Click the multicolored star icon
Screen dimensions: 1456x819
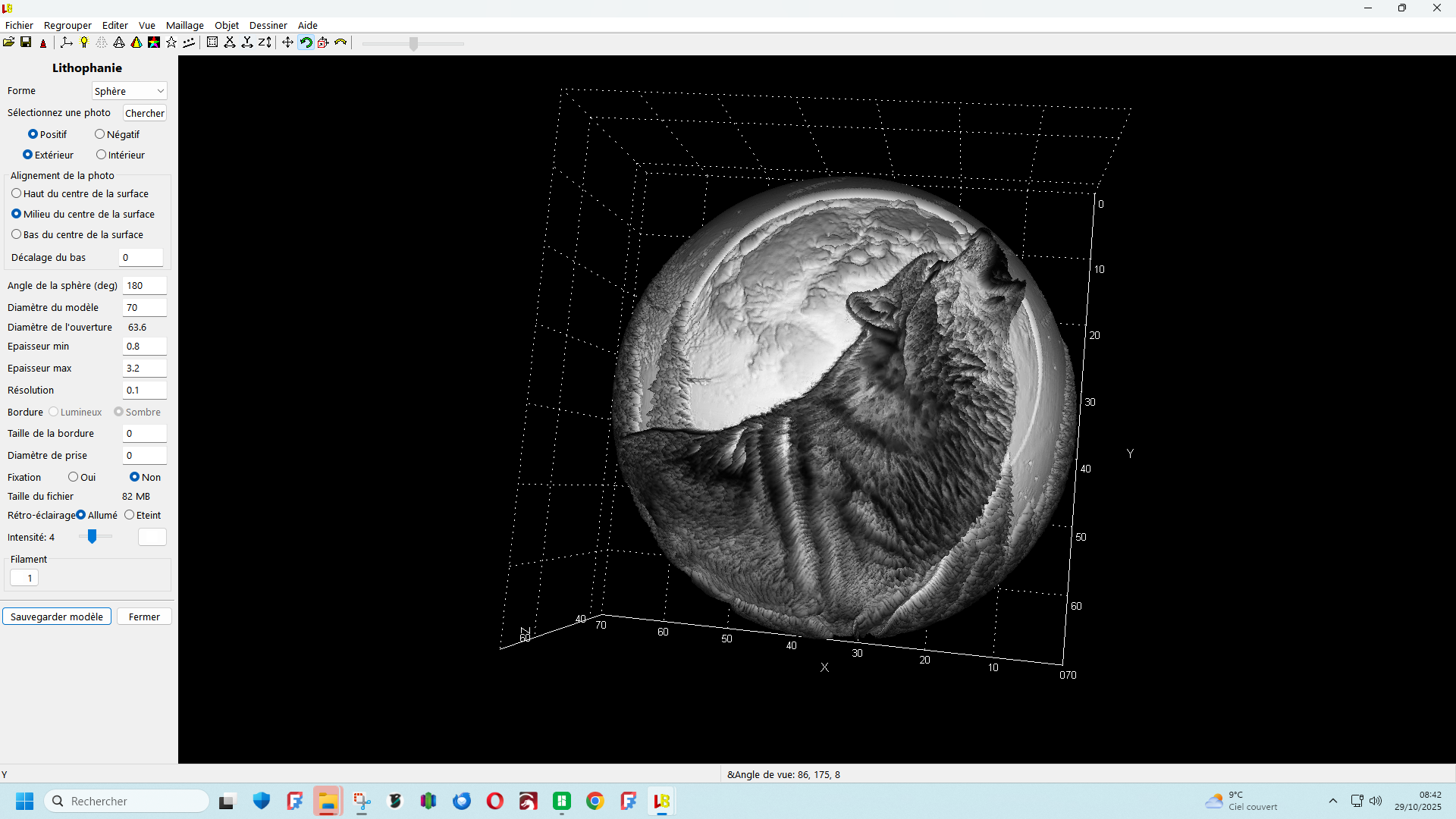point(154,42)
